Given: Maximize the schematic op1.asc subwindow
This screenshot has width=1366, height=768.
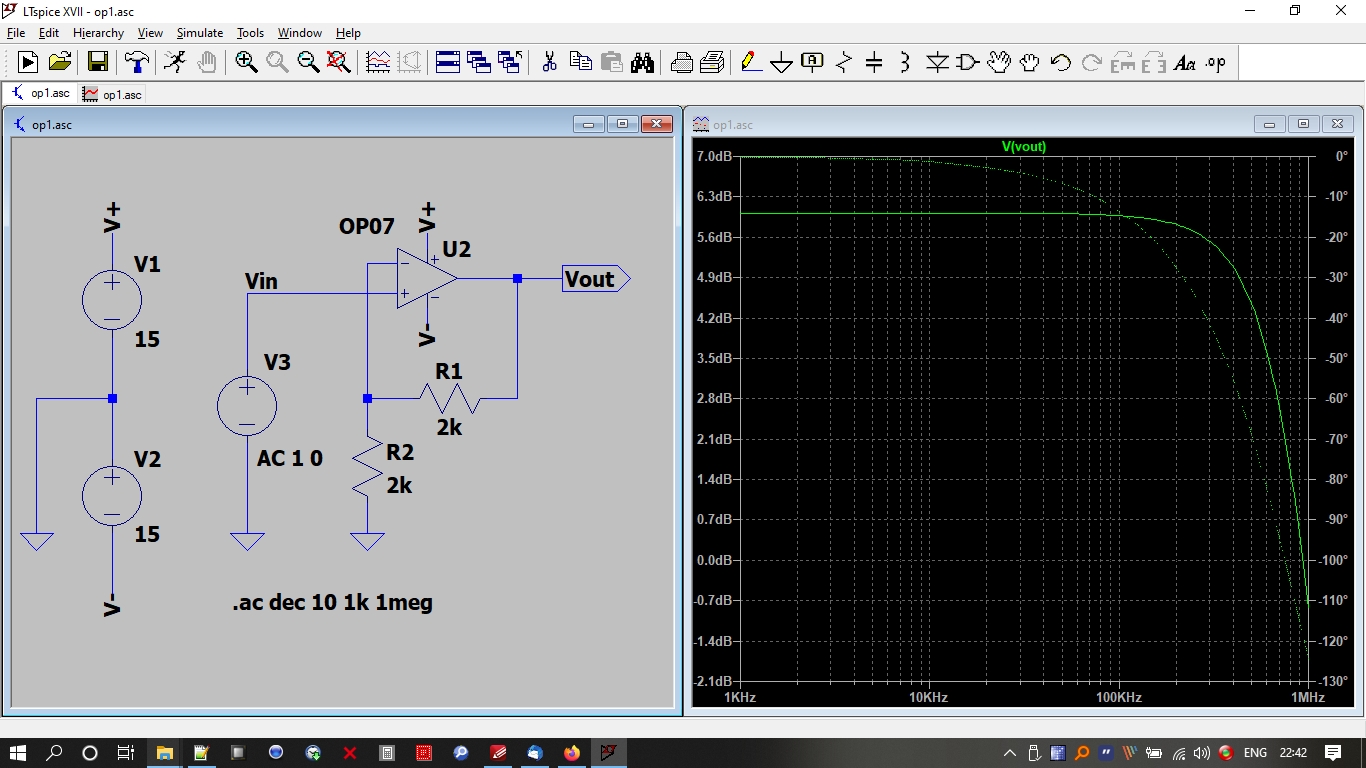Looking at the screenshot, I should coord(622,124).
